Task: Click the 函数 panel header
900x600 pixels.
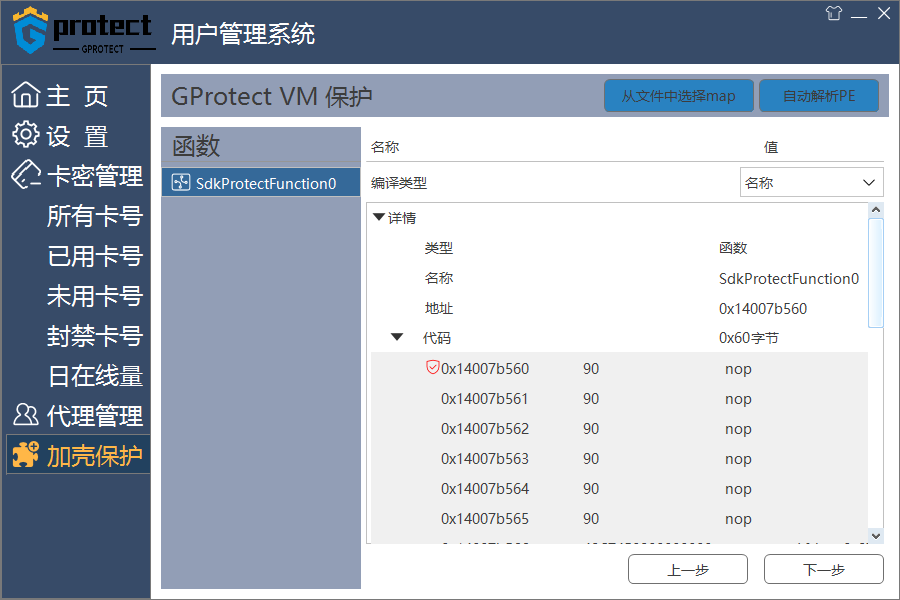Action: click(x=261, y=146)
